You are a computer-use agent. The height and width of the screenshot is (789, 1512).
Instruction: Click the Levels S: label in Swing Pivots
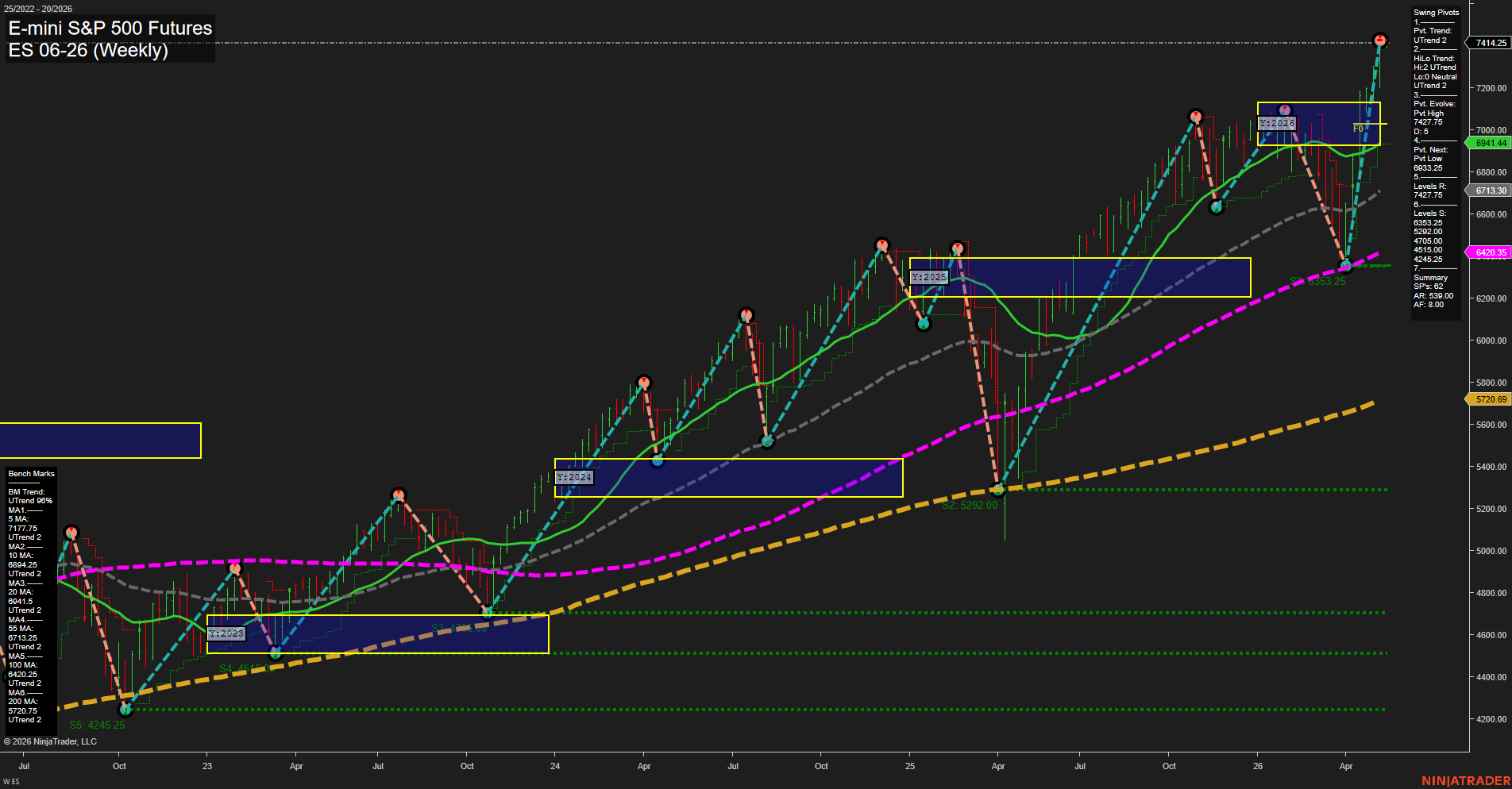1429,214
